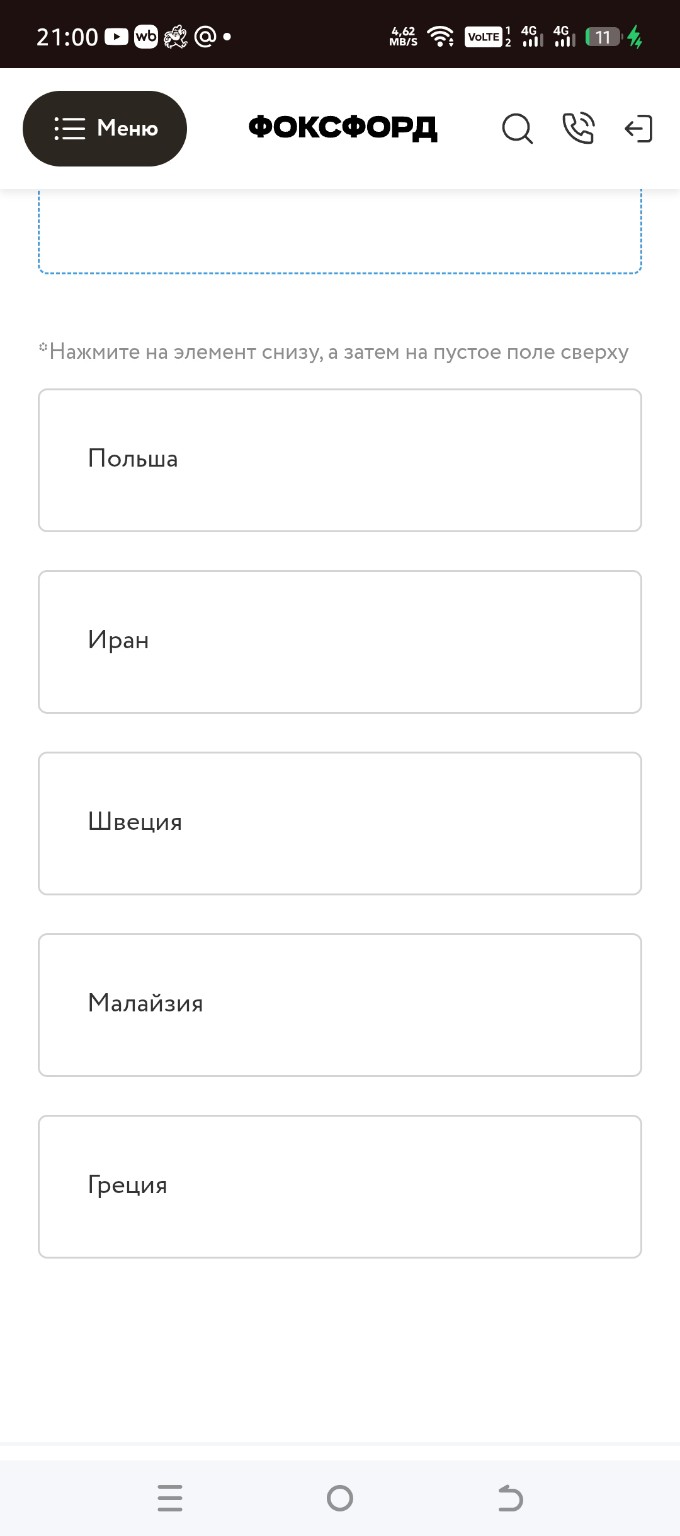
Task: Select the answer option Греция
Action: pos(340,1186)
